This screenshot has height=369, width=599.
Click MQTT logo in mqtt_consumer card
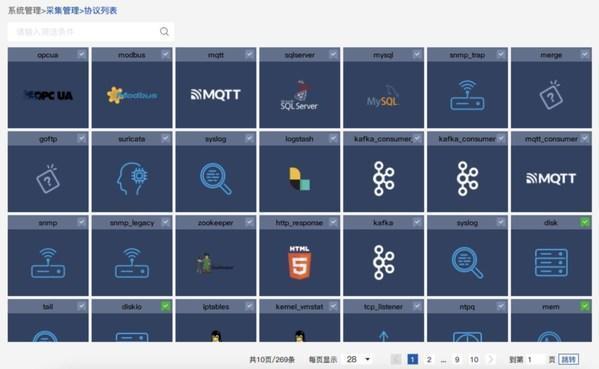pyautogui.click(x=551, y=178)
